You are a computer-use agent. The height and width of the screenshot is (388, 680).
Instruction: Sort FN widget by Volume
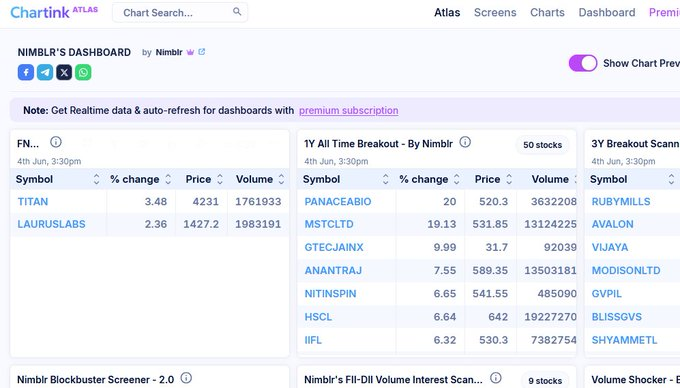(281, 179)
